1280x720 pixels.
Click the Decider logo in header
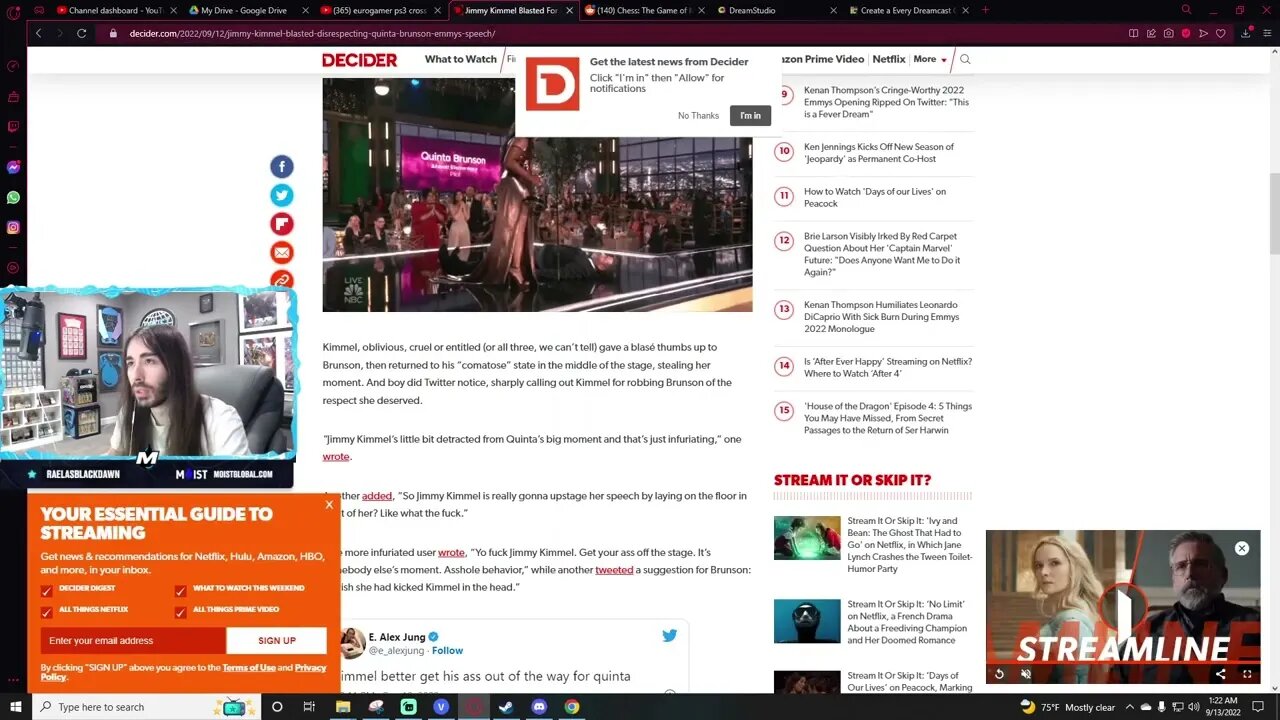[x=360, y=60]
